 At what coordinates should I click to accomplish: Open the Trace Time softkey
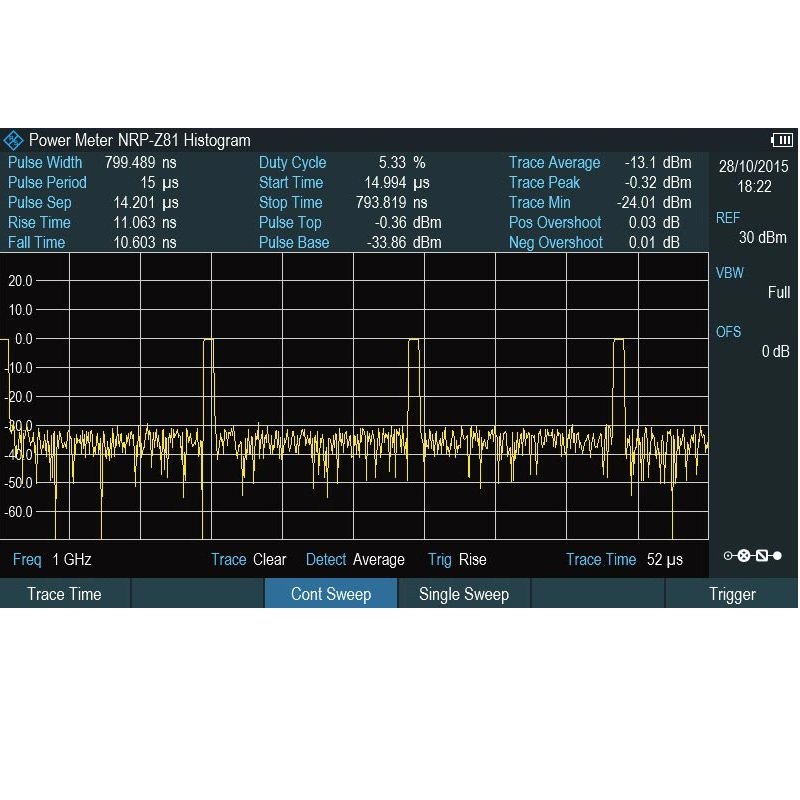(x=65, y=594)
